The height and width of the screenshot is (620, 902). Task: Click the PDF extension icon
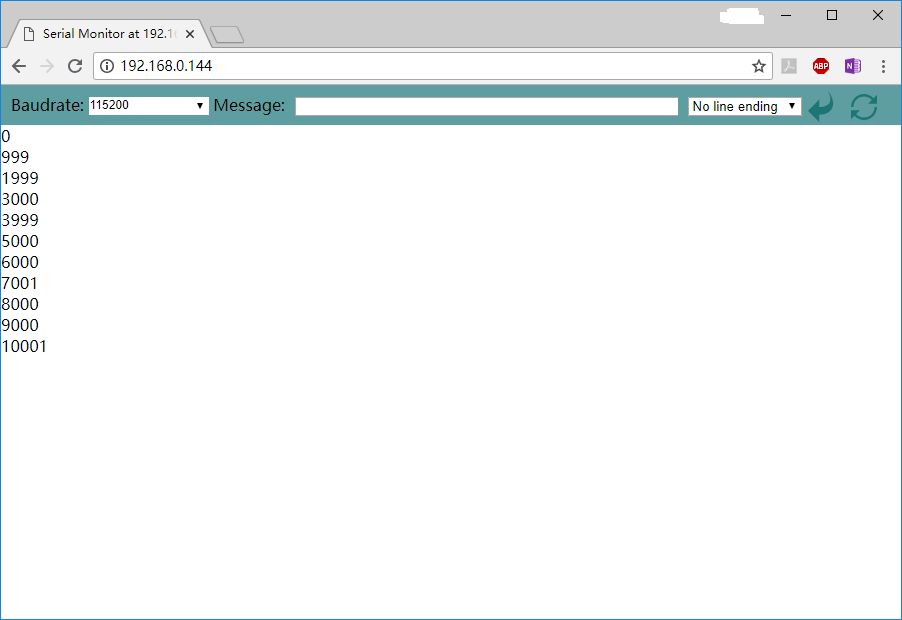789,66
